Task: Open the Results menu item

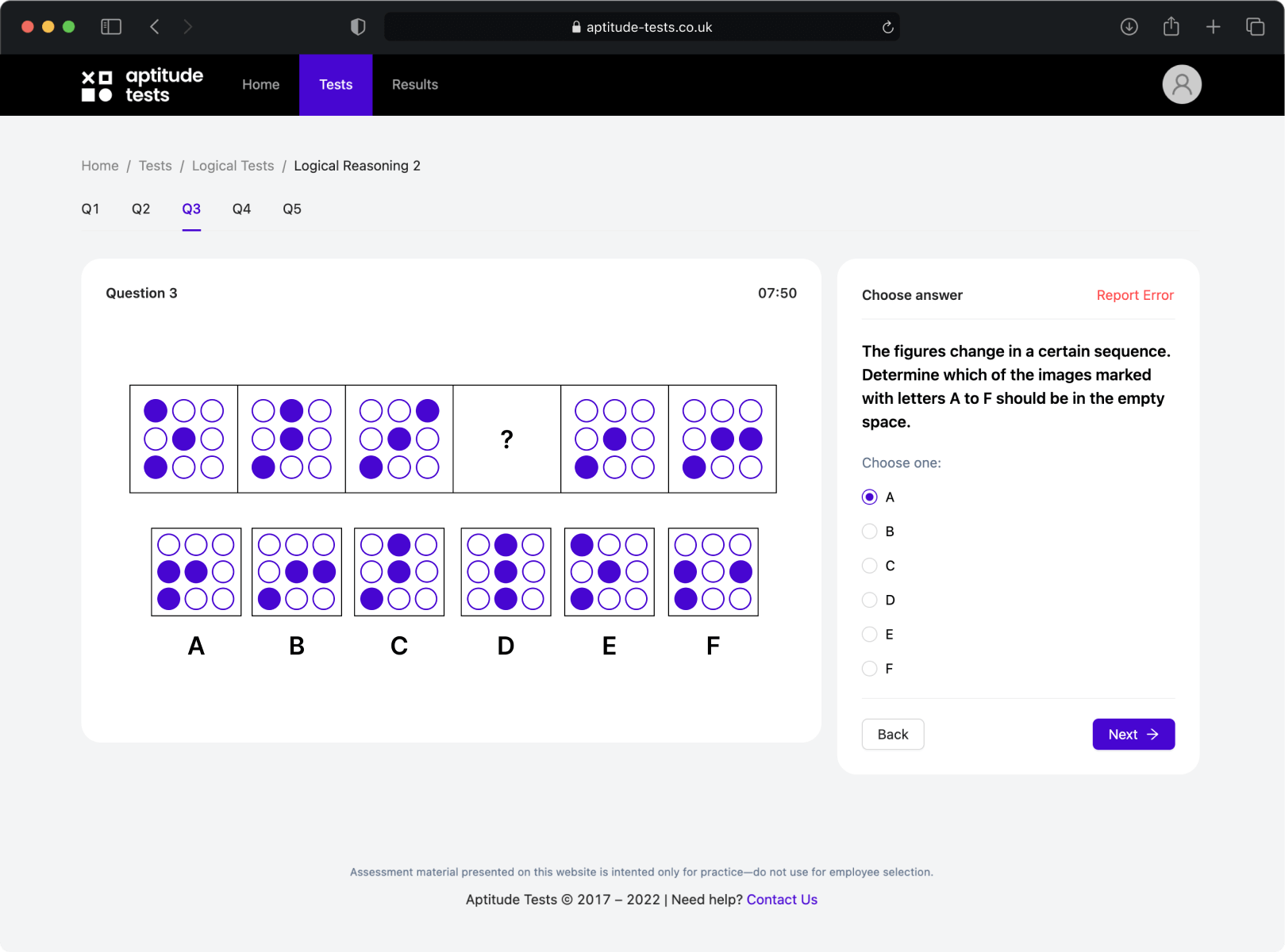Action: 414,85
